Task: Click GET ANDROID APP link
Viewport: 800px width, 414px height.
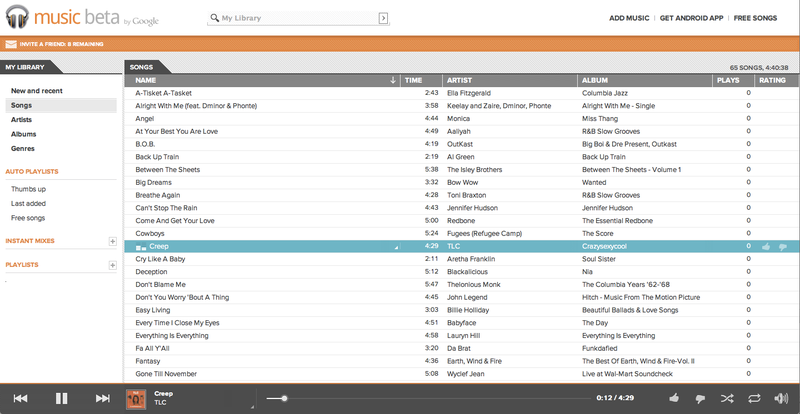Action: click(x=691, y=18)
